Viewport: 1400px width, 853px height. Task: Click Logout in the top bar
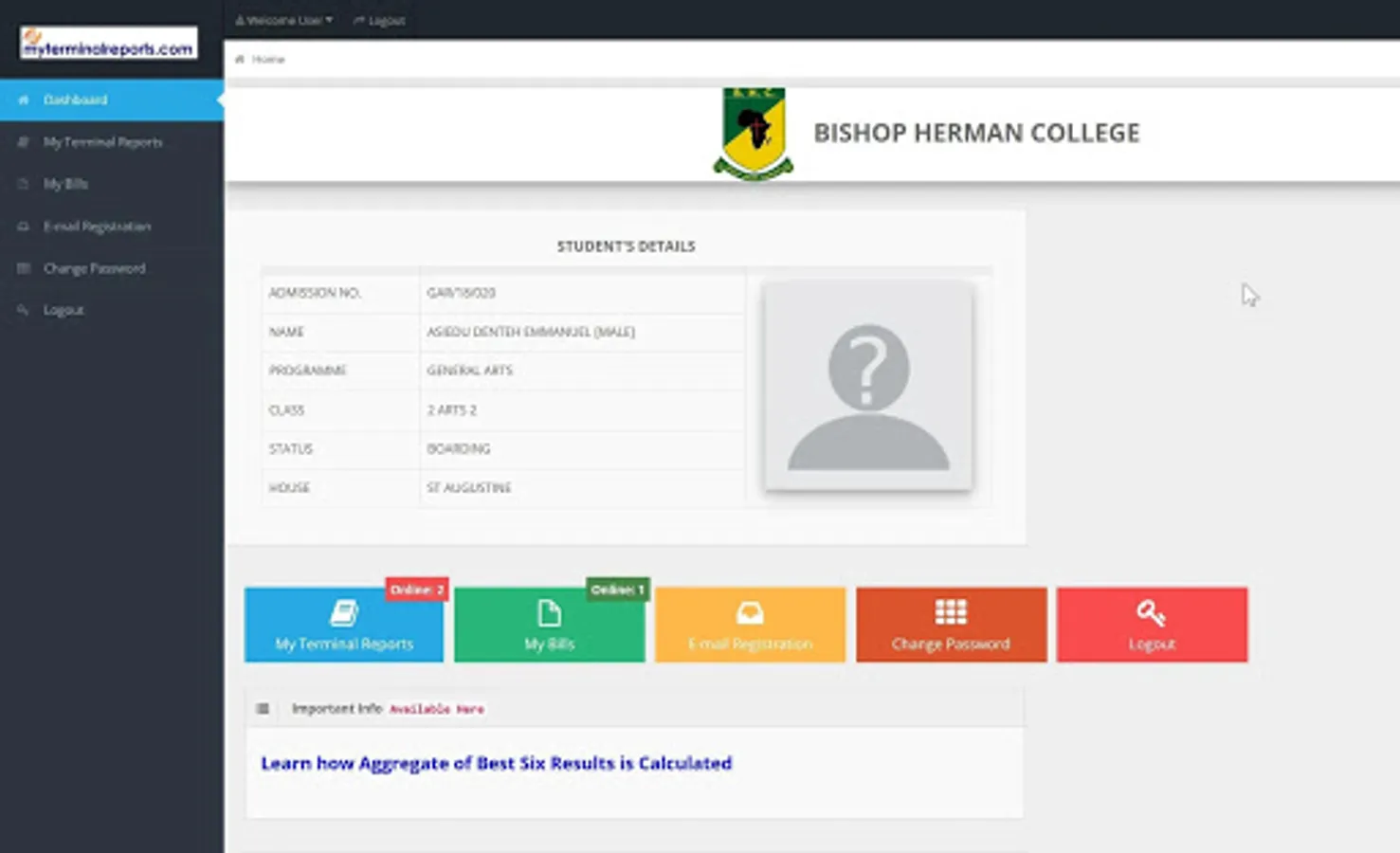click(x=379, y=20)
